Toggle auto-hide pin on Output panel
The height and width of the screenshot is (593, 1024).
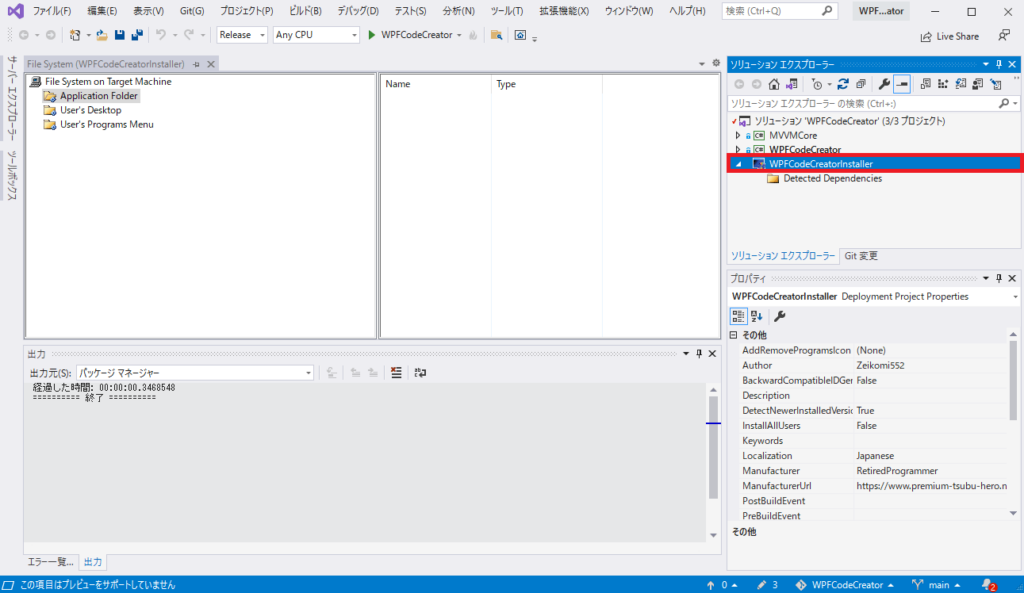(x=699, y=354)
